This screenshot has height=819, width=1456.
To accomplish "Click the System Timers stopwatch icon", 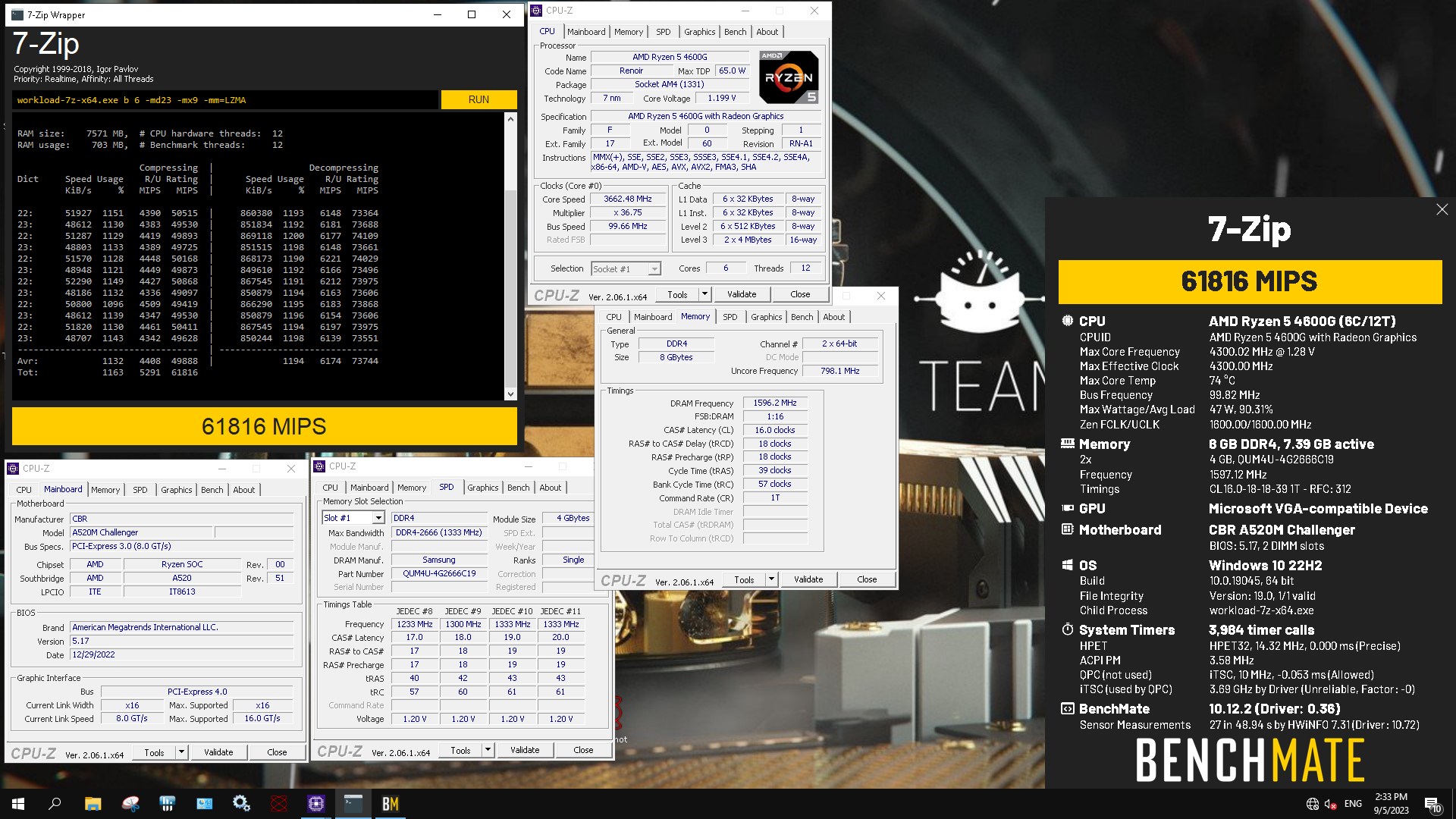I will (1068, 629).
